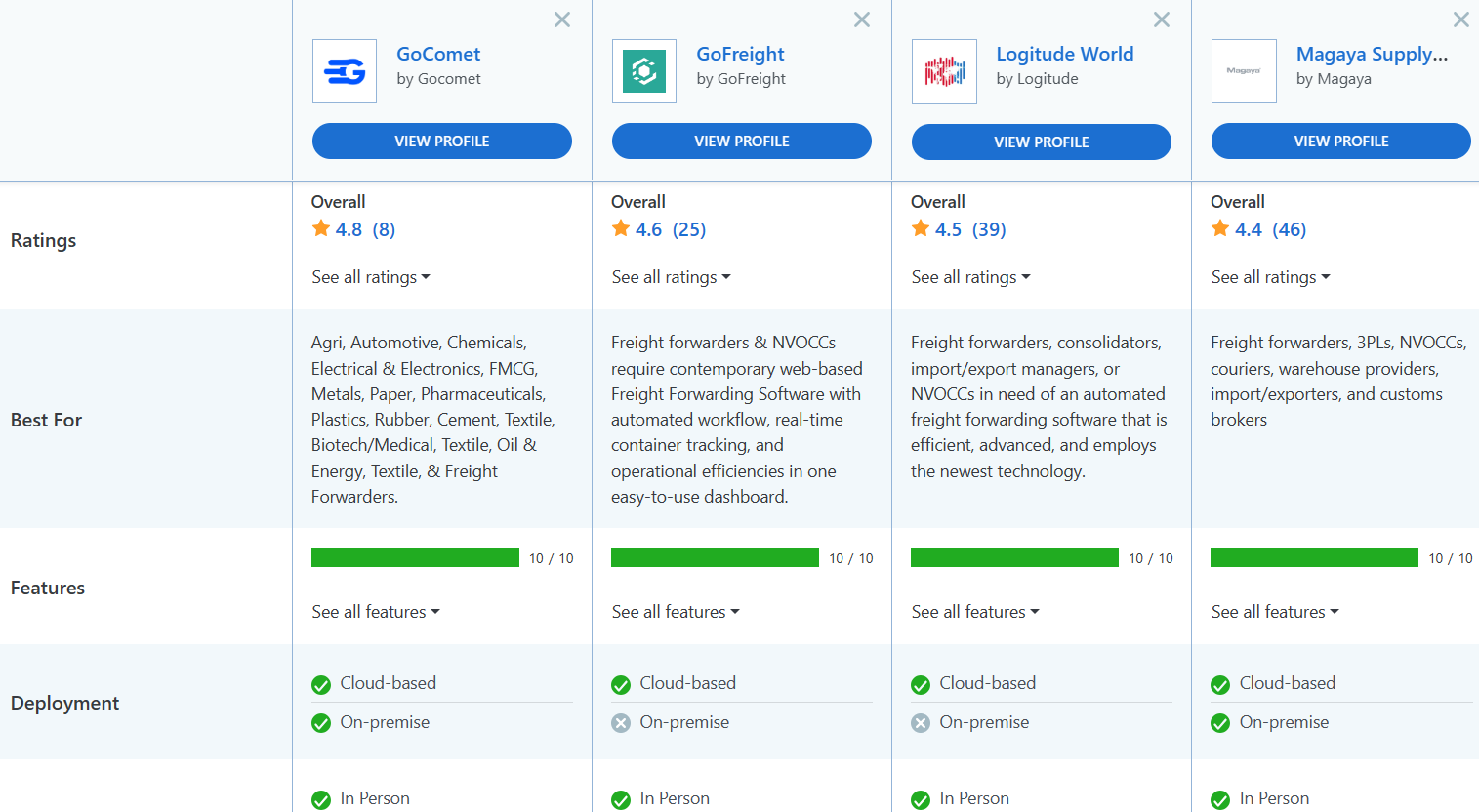This screenshot has width=1479, height=812.
Task: Expand See all ratings for Logitude World
Action: [x=970, y=277]
